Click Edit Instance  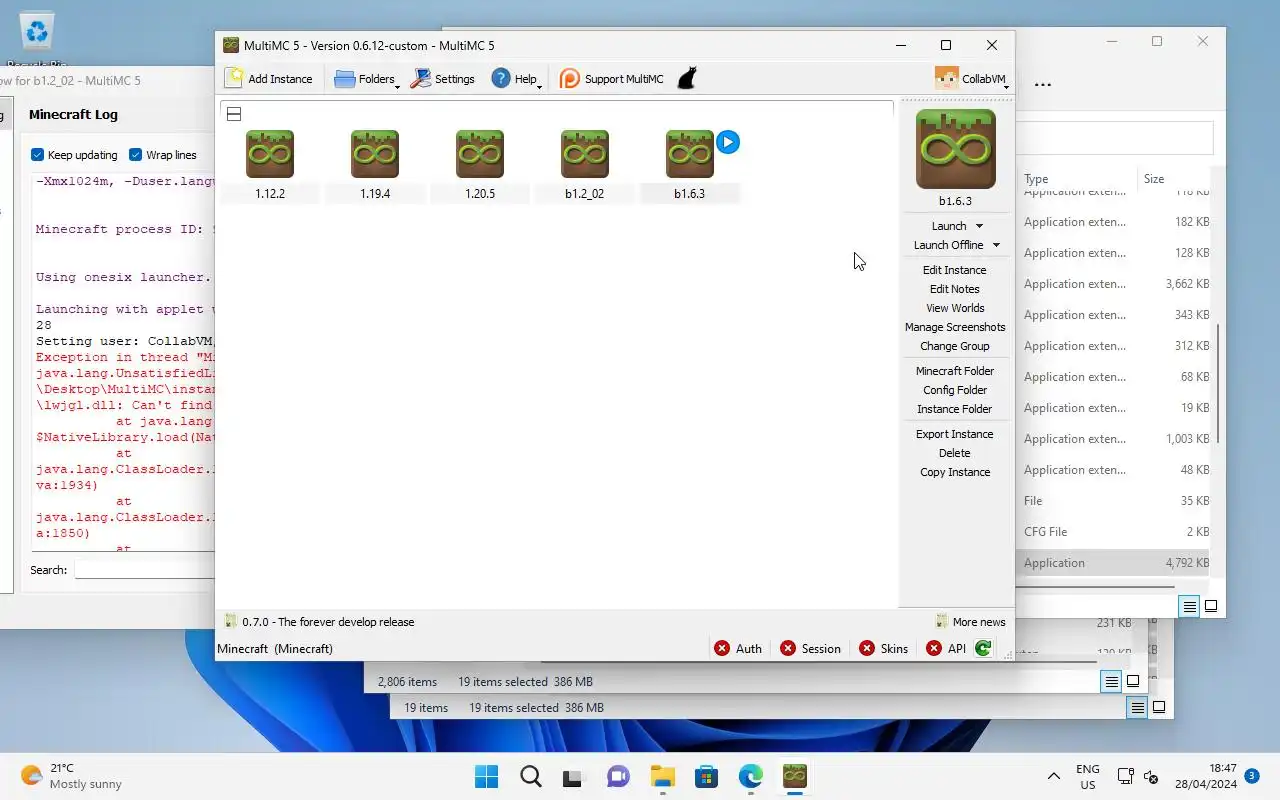[955, 270]
